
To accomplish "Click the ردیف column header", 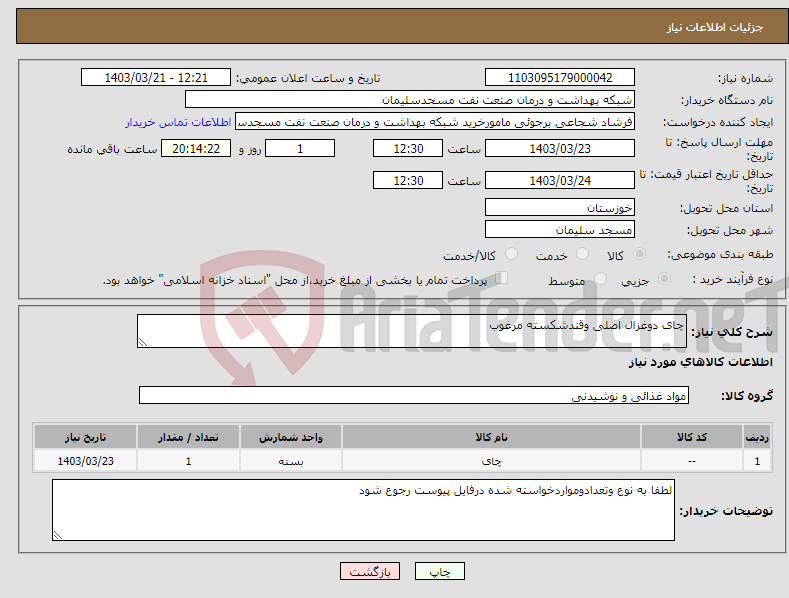I will (x=757, y=437).
